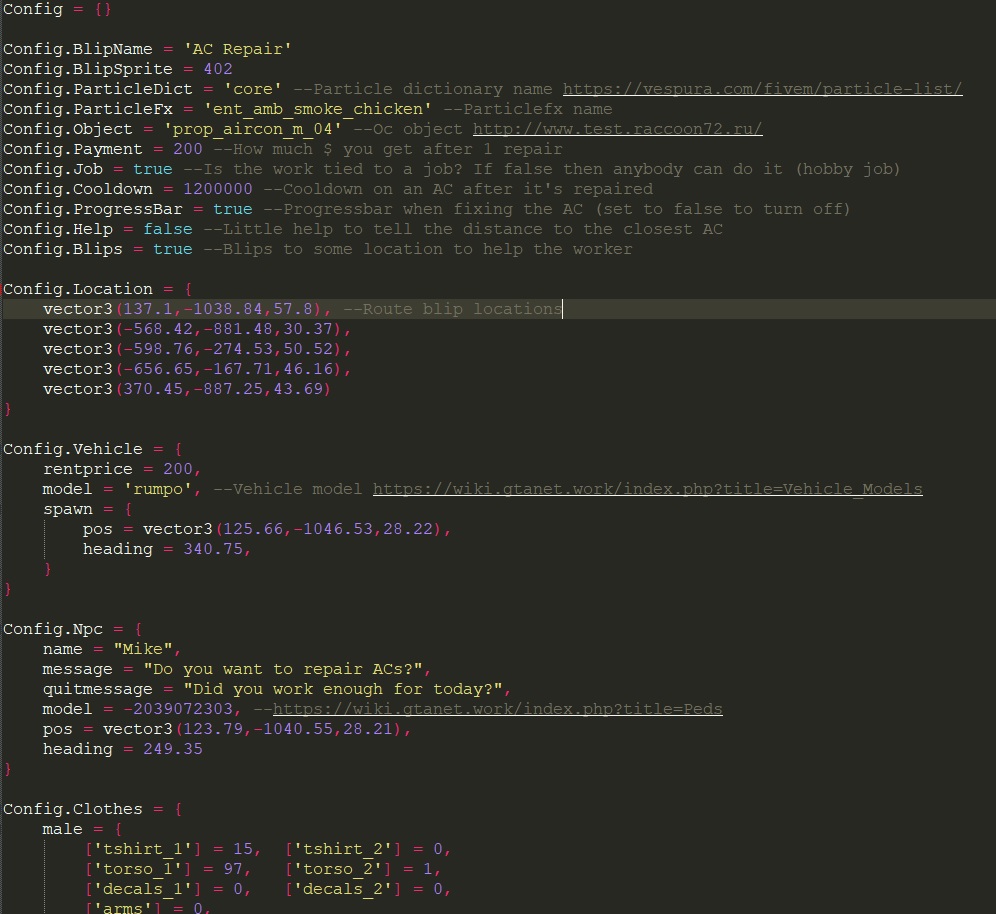This screenshot has height=914, width=996.
Task: Open the wiki Vehicle_Models link
Action: [647, 489]
